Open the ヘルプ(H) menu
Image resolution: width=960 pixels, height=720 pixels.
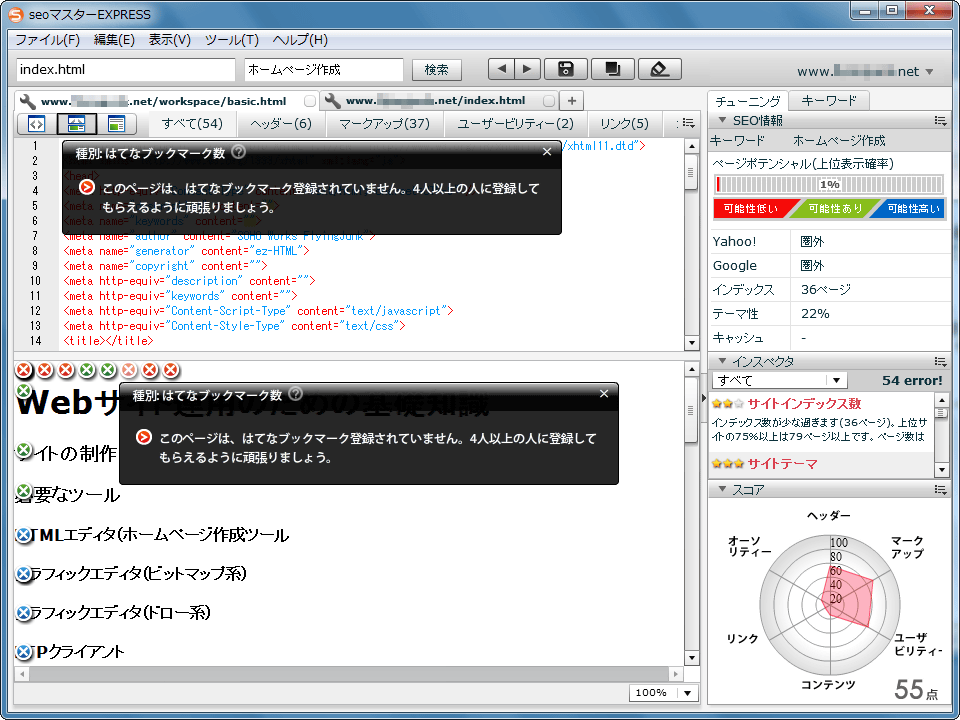300,40
